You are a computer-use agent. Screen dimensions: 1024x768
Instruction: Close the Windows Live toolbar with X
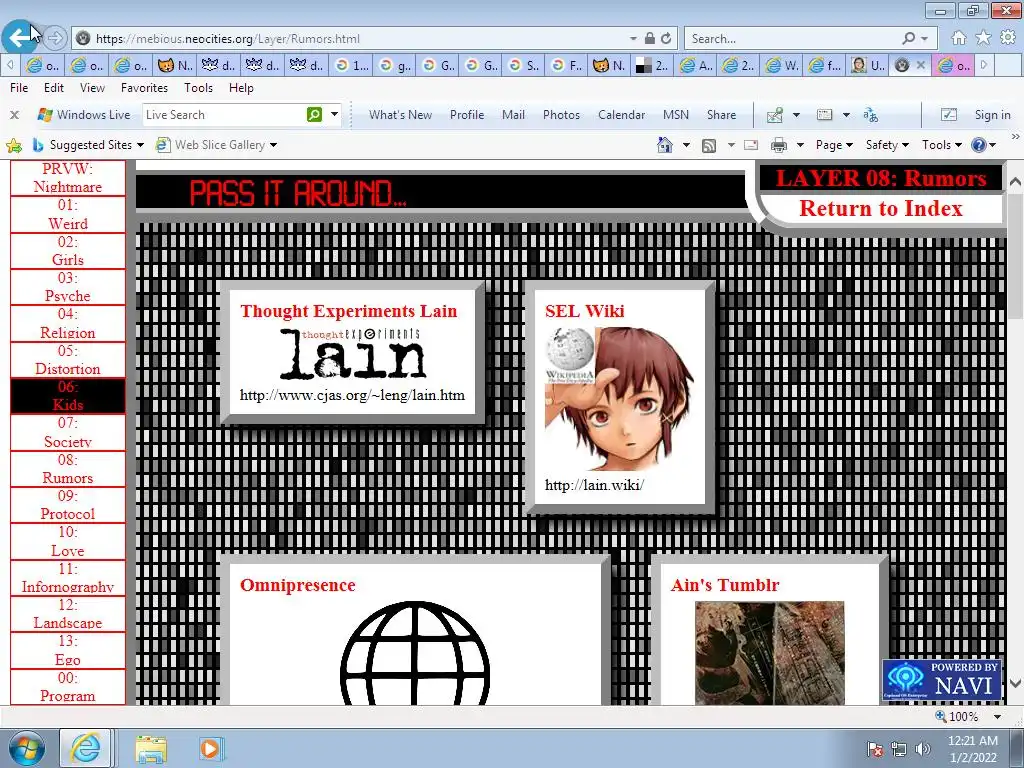point(14,115)
